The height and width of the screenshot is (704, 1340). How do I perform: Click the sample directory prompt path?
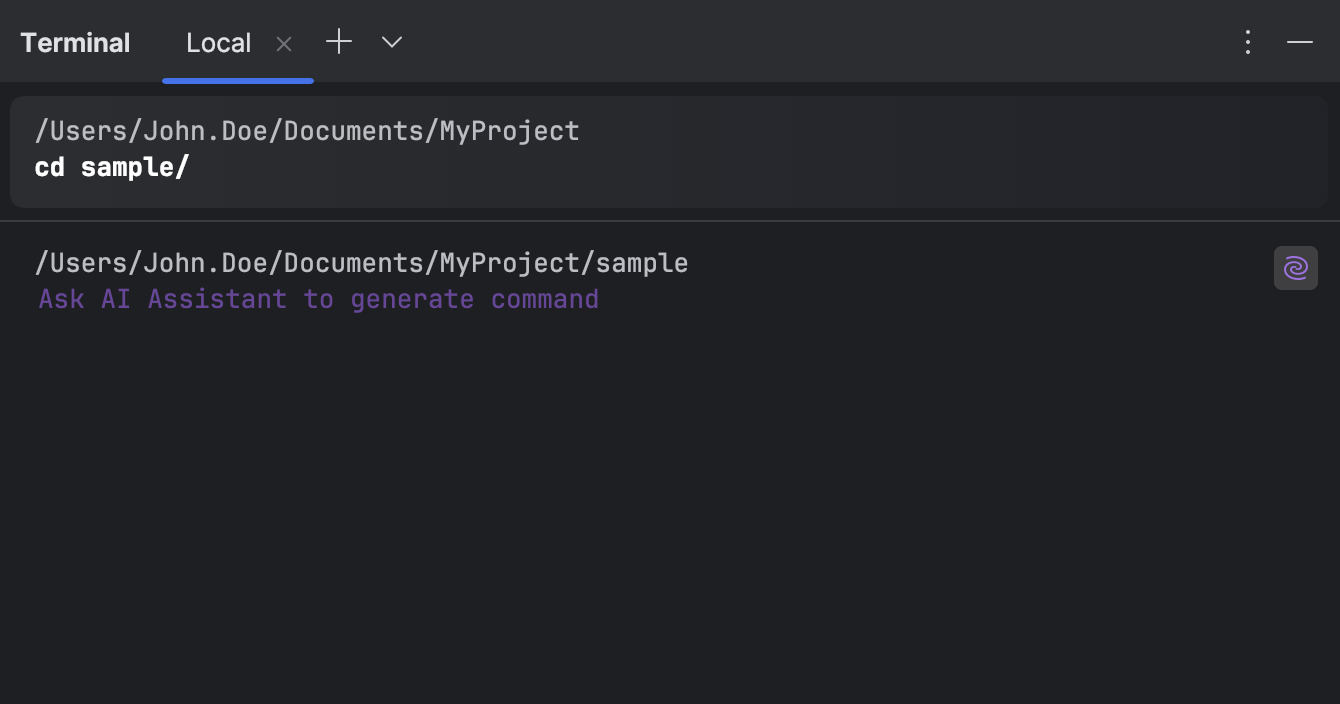click(x=362, y=262)
